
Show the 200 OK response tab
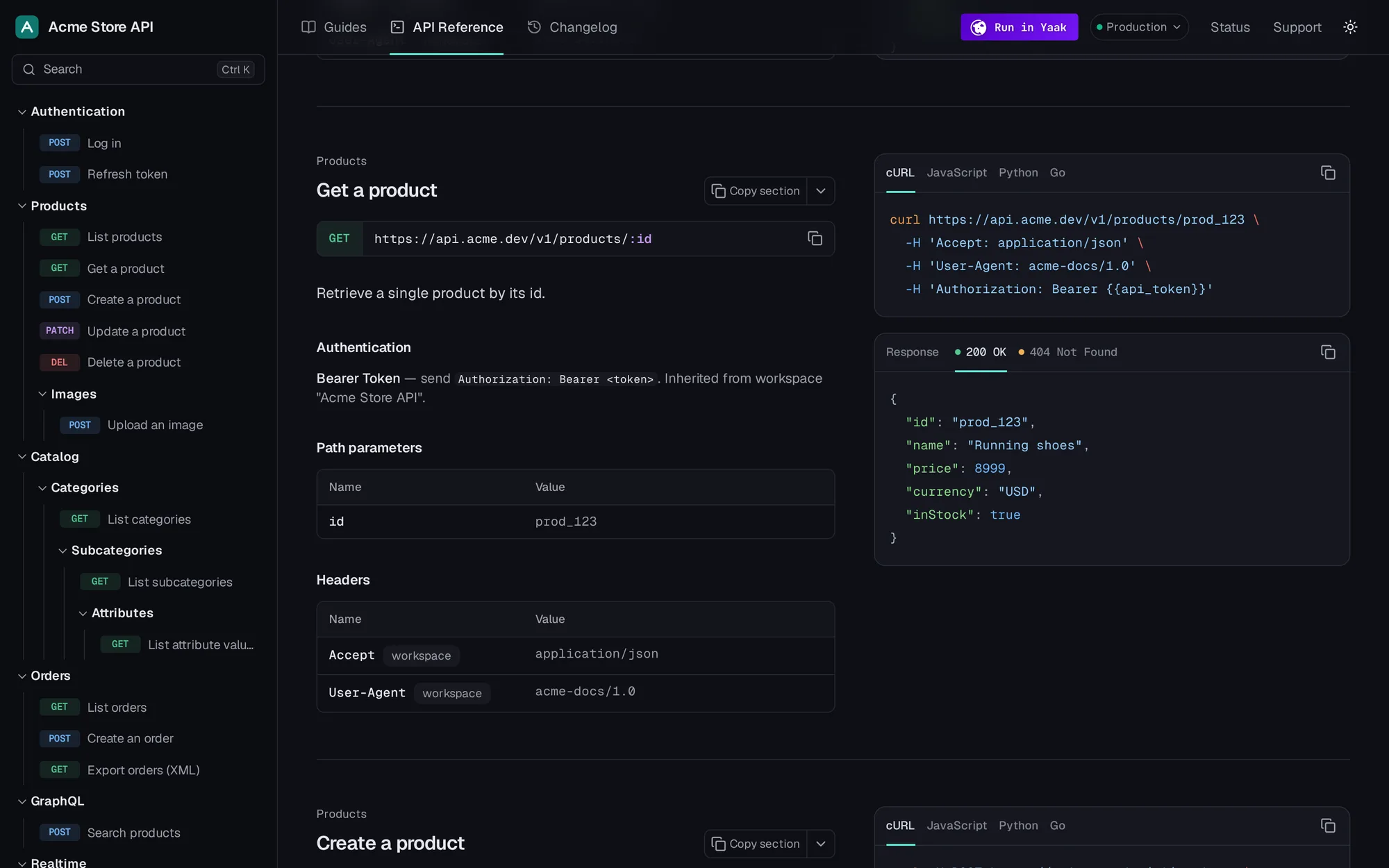click(980, 352)
